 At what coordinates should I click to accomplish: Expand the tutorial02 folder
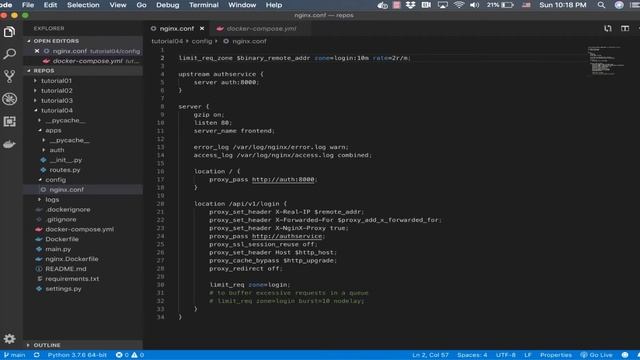pyautogui.click(x=56, y=91)
